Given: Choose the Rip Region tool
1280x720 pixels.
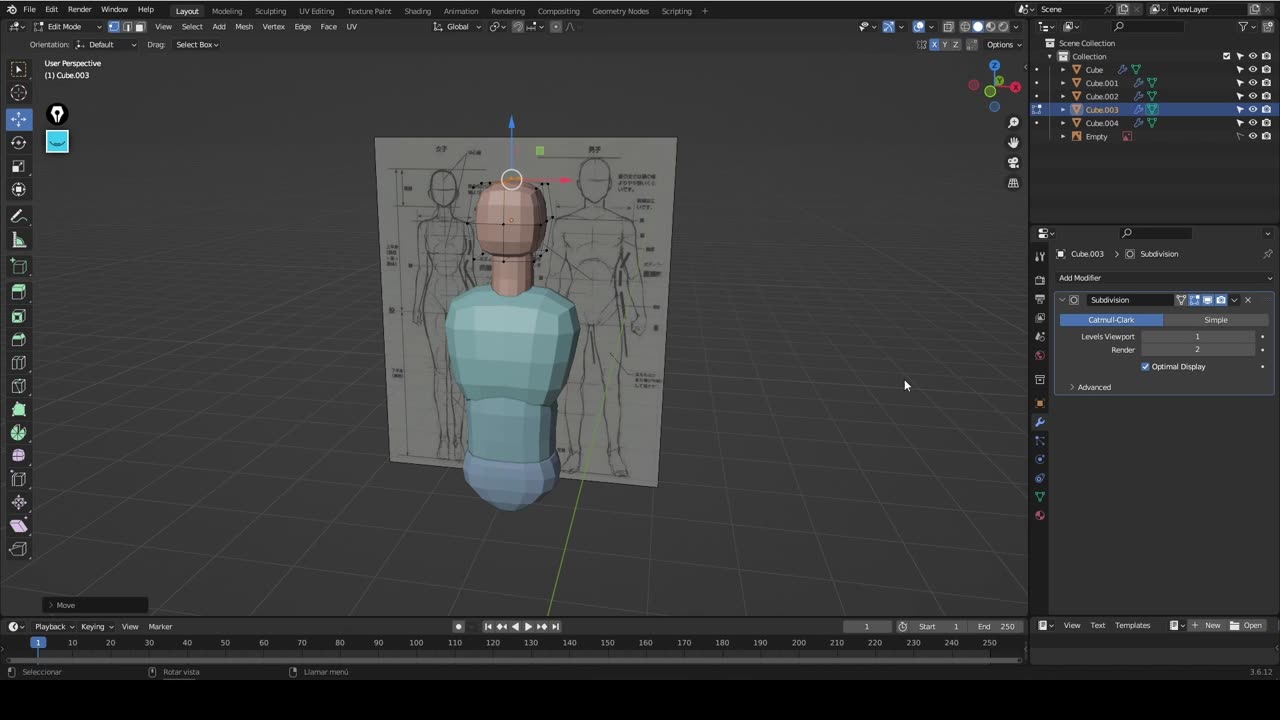Looking at the screenshot, I should coord(18,549).
